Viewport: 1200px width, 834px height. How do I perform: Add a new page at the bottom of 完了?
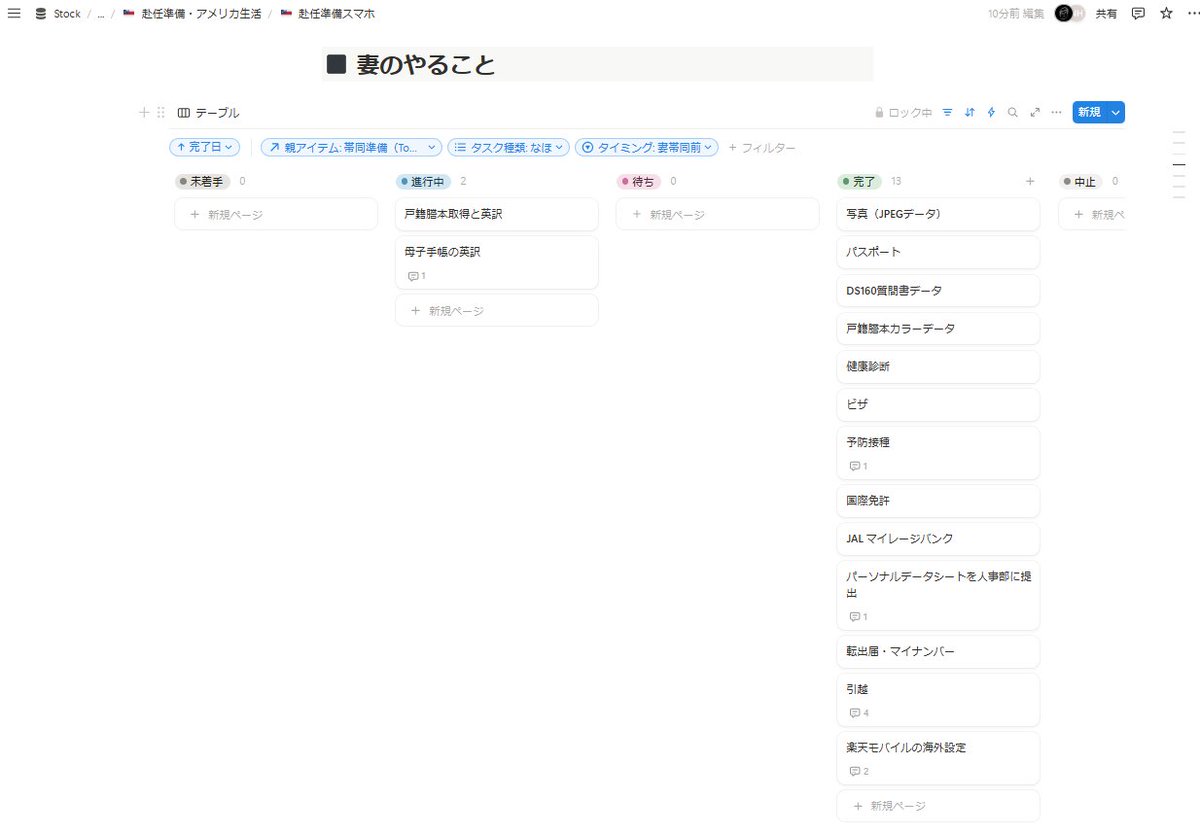938,805
